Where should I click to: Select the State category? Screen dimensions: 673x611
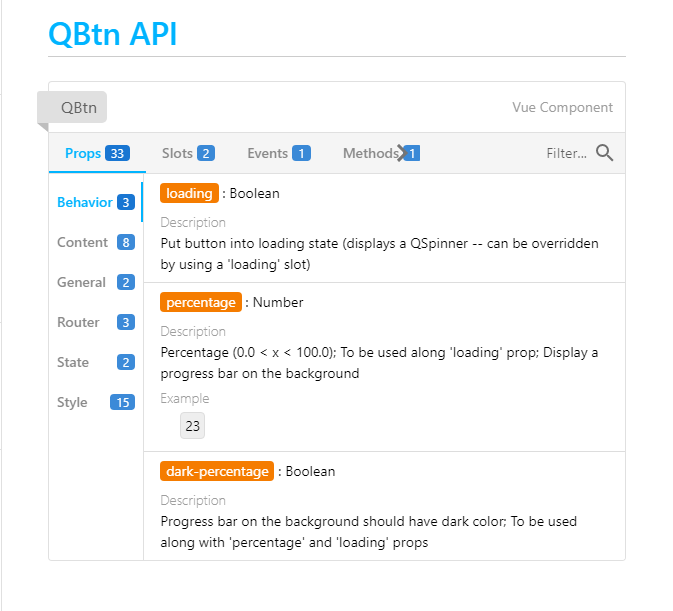[x=96, y=362]
